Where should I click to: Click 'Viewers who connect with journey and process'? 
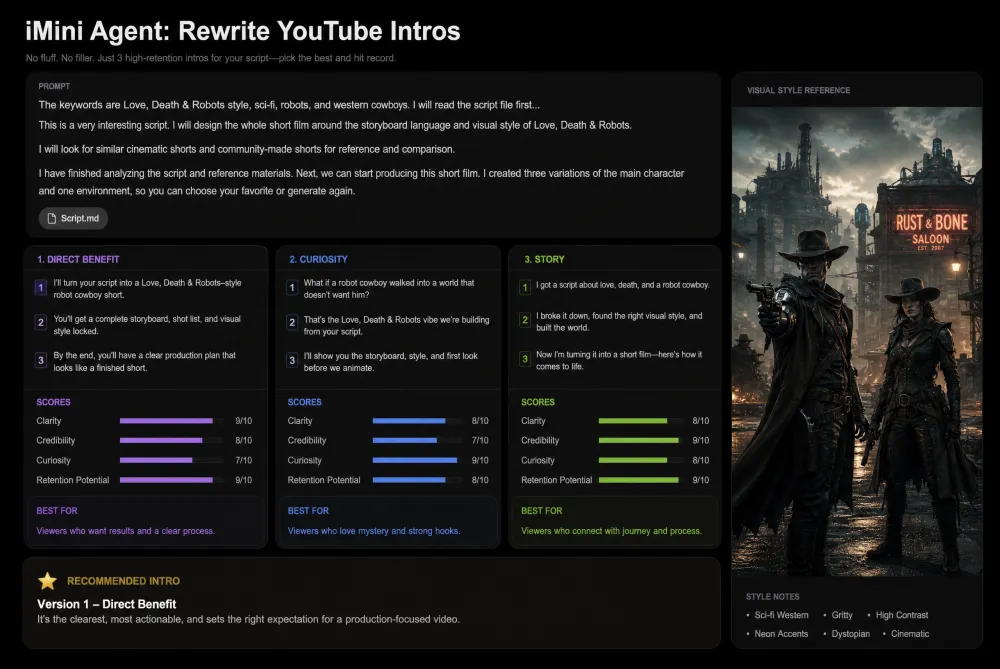[x=611, y=531]
